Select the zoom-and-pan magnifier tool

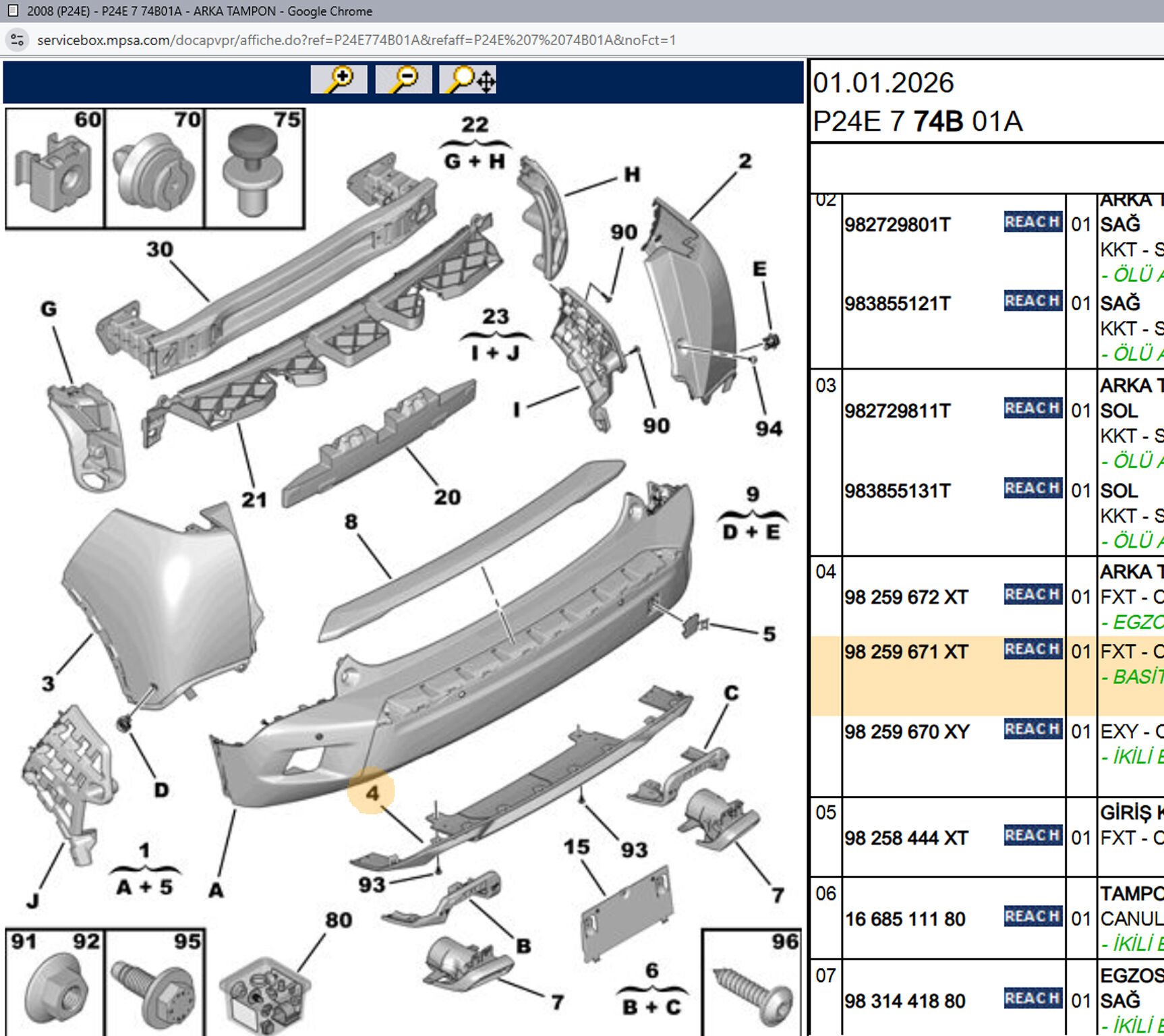click(x=468, y=80)
